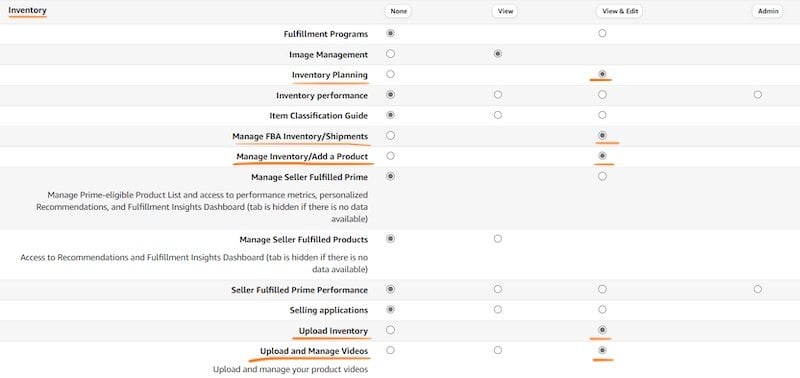
Task: Select View for Inventory performance
Action: click(497, 94)
